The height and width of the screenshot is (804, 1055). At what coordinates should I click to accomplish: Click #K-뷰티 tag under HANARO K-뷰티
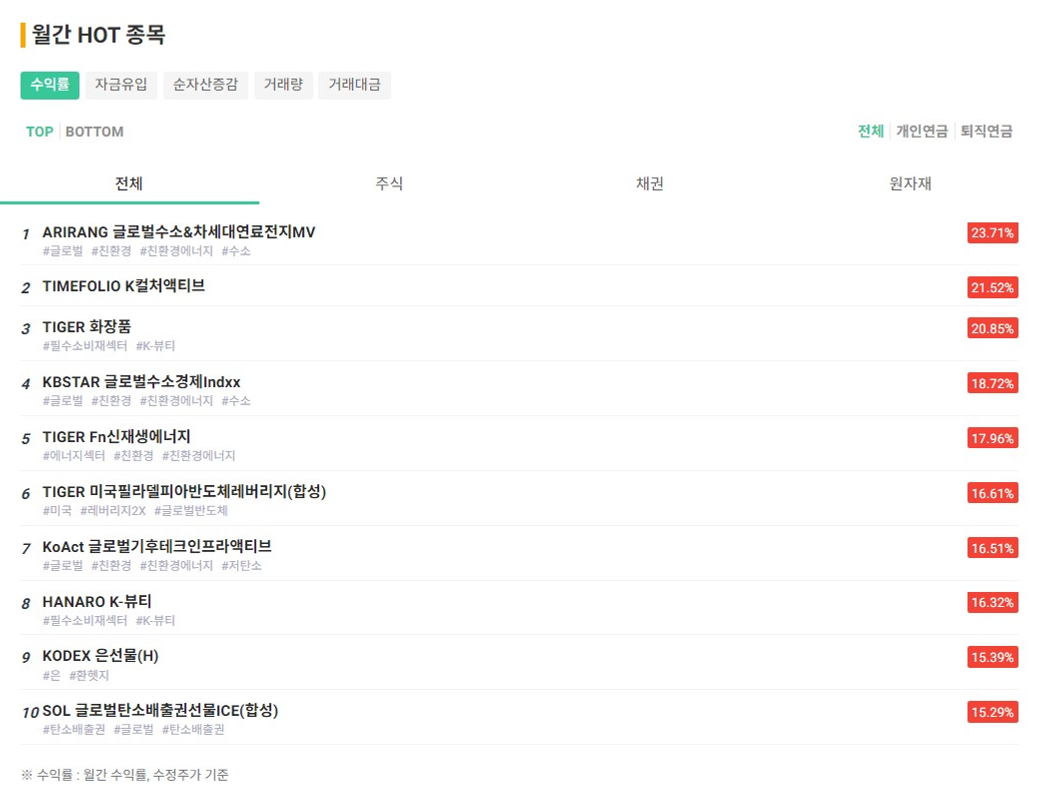point(155,620)
